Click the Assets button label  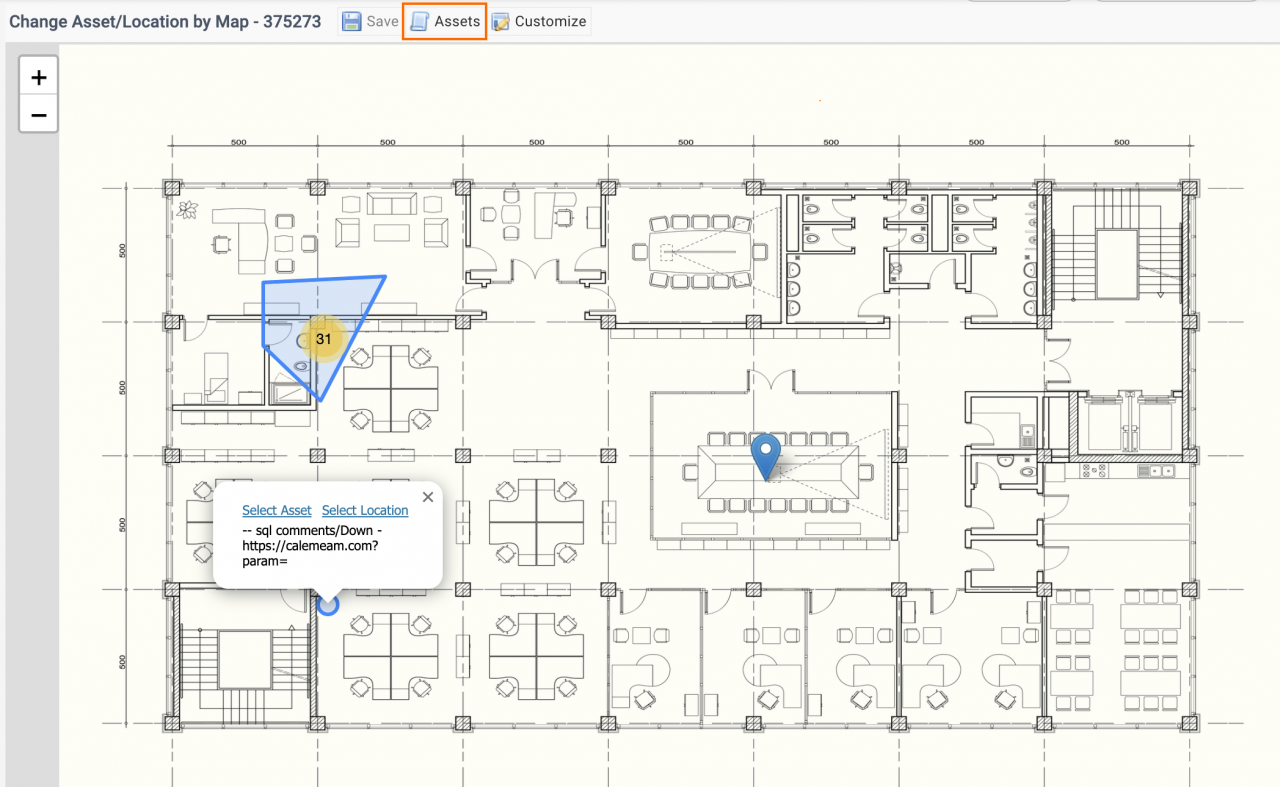(x=457, y=21)
